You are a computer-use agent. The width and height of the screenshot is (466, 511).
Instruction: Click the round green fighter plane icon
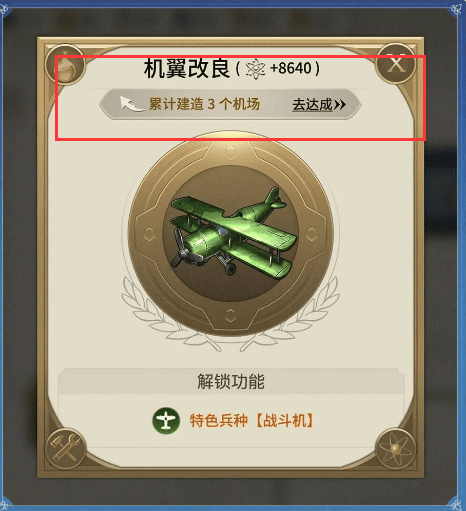pos(166,420)
